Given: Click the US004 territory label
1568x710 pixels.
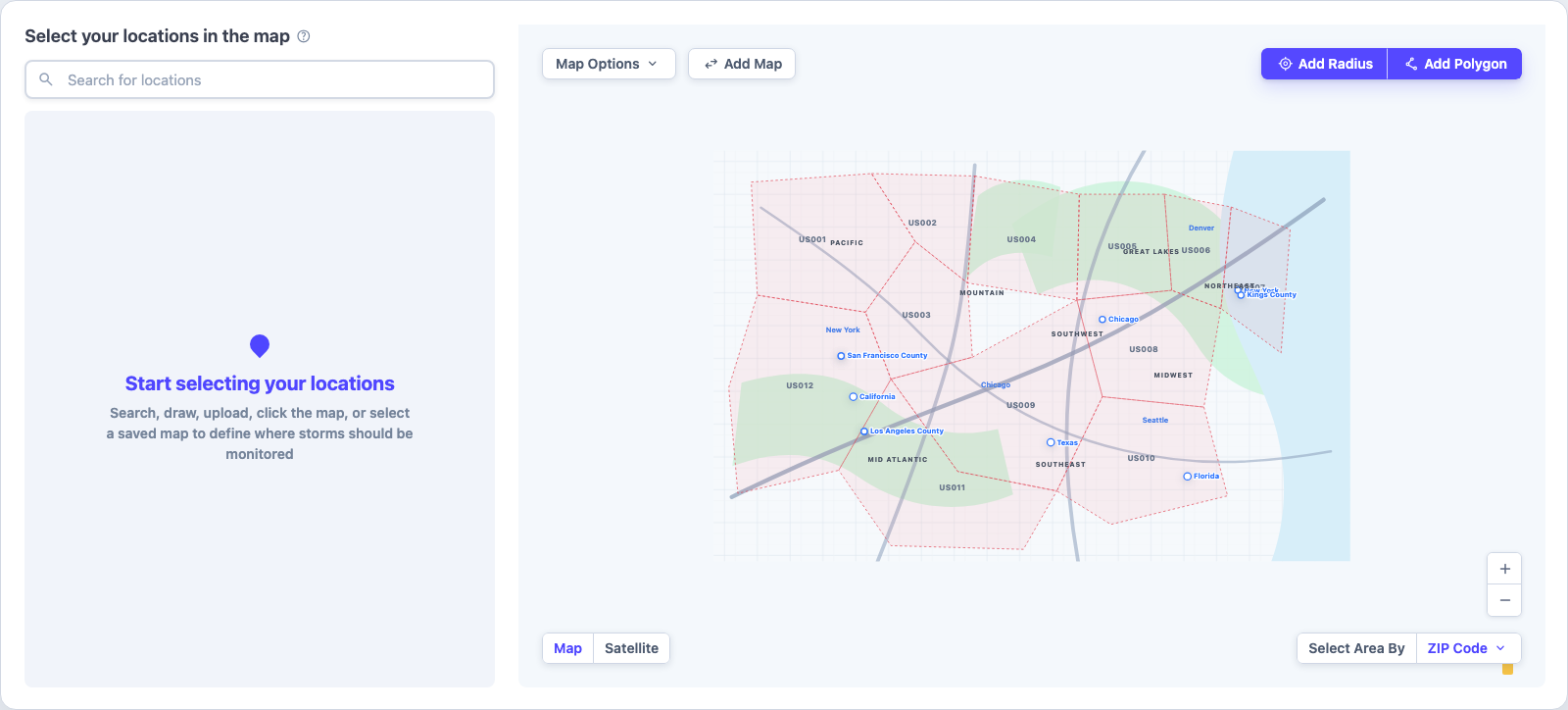Looking at the screenshot, I should [1021, 239].
